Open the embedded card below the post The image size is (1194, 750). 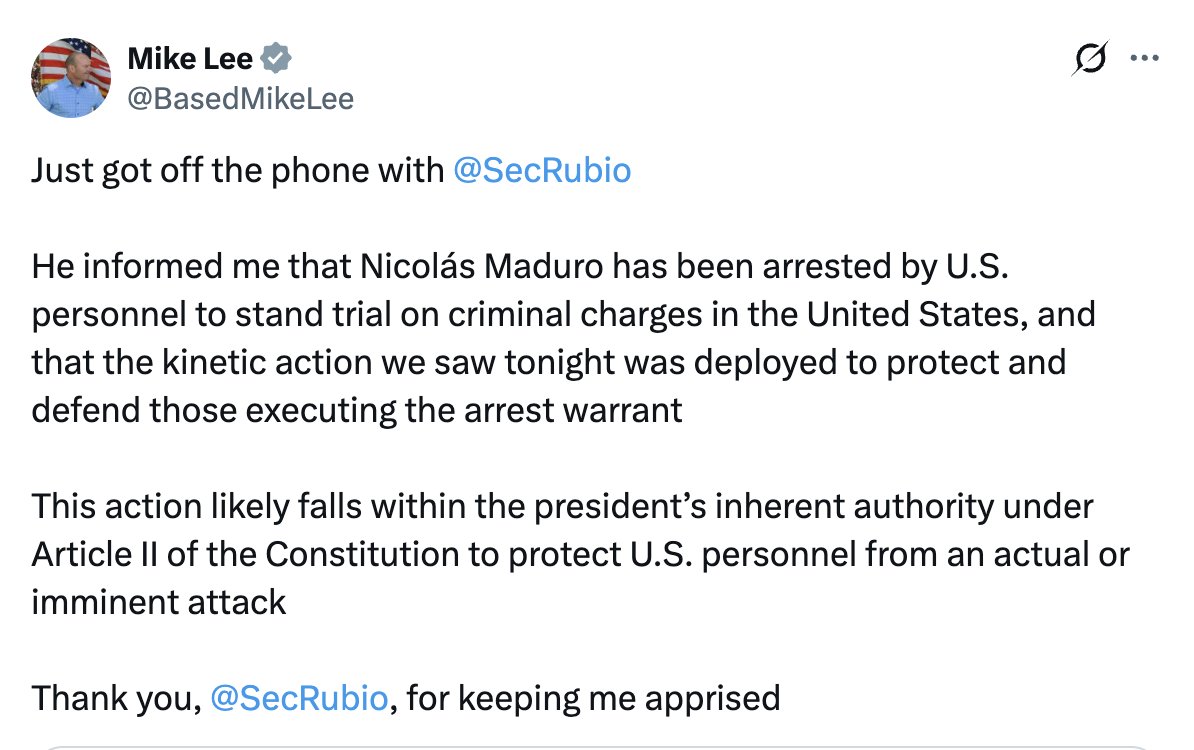[596, 745]
